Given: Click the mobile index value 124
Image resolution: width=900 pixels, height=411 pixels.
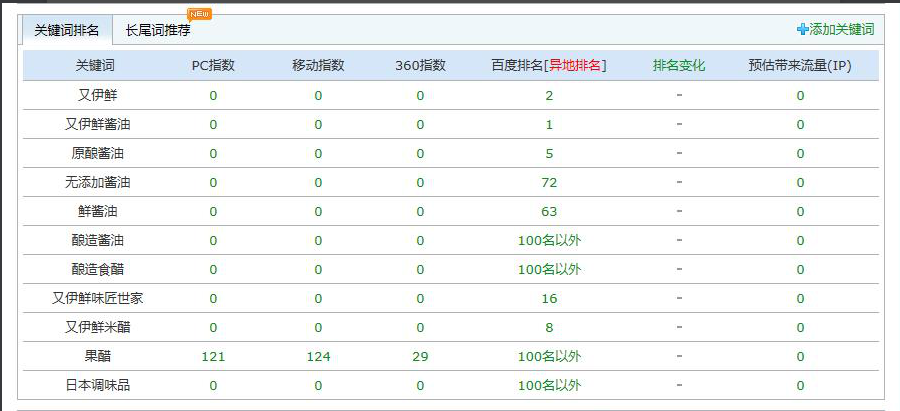Looking at the screenshot, I should [318, 357].
